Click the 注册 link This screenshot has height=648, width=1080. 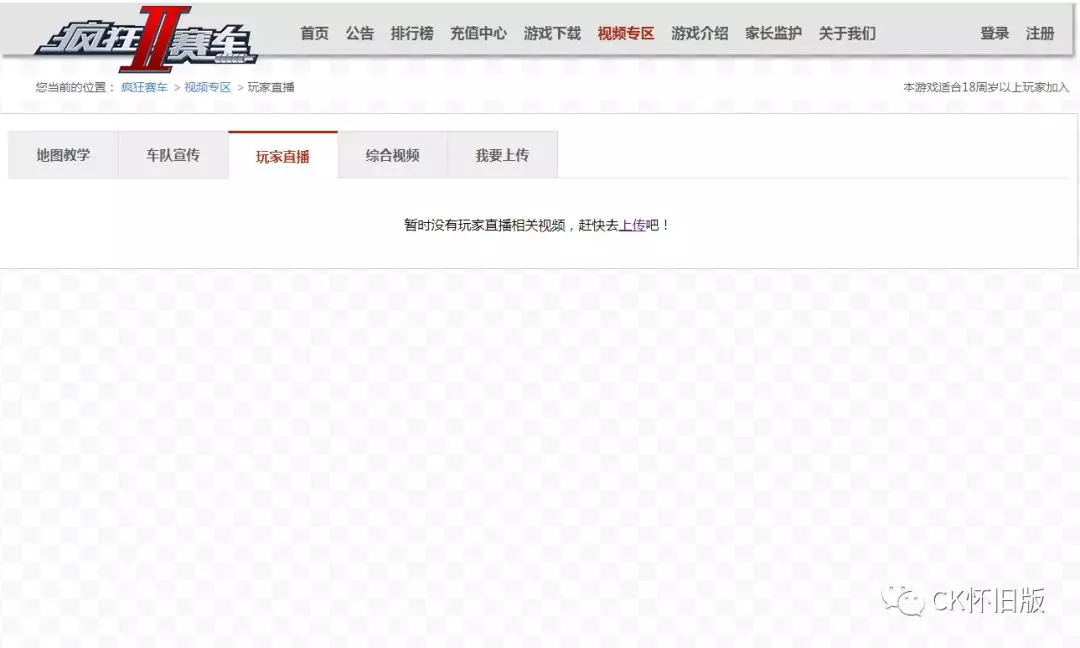[1040, 33]
